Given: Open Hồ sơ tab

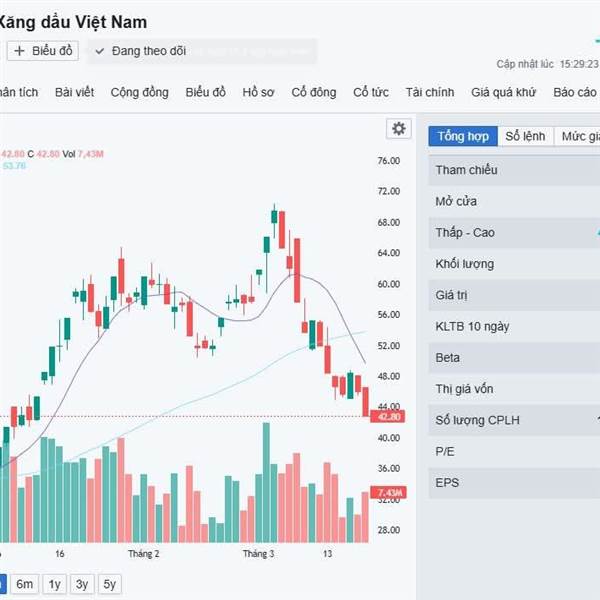Looking at the screenshot, I should click(x=258, y=92).
